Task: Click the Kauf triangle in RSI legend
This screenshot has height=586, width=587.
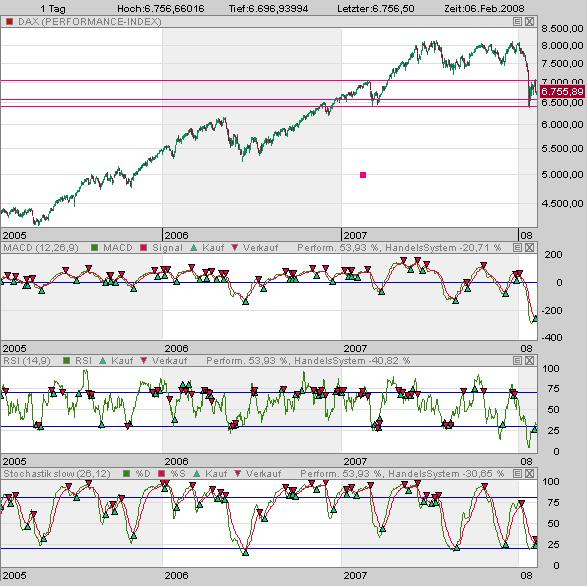Action: click(x=103, y=361)
